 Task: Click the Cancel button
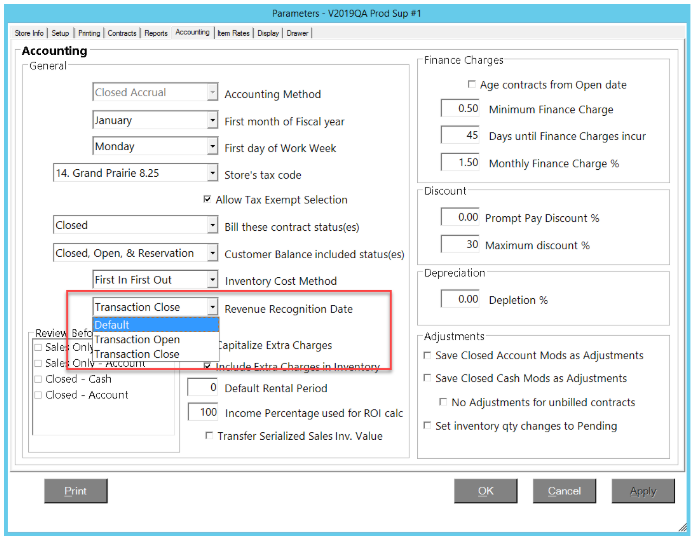point(564,491)
